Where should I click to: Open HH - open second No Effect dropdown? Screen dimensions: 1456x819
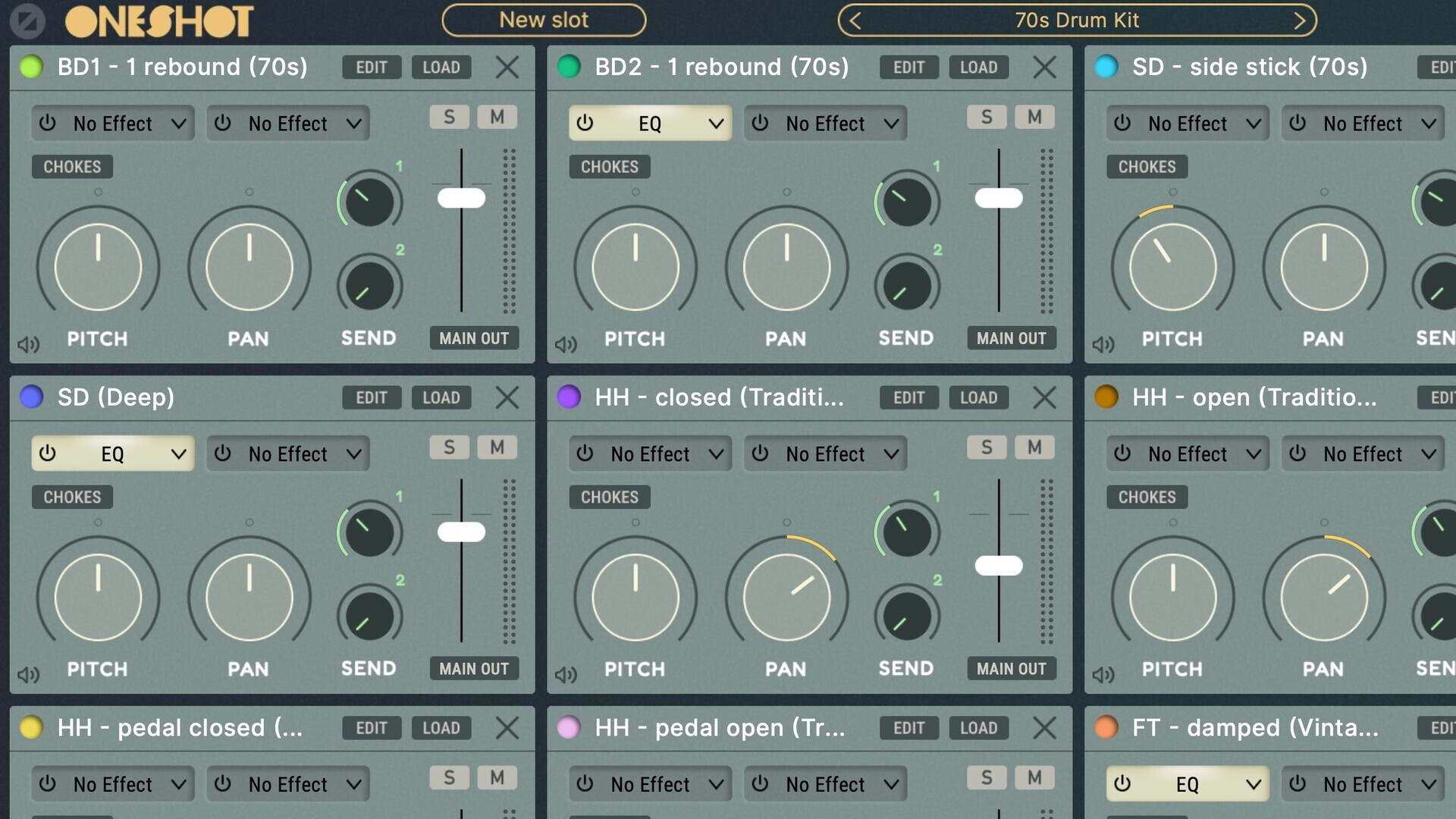1363,454
